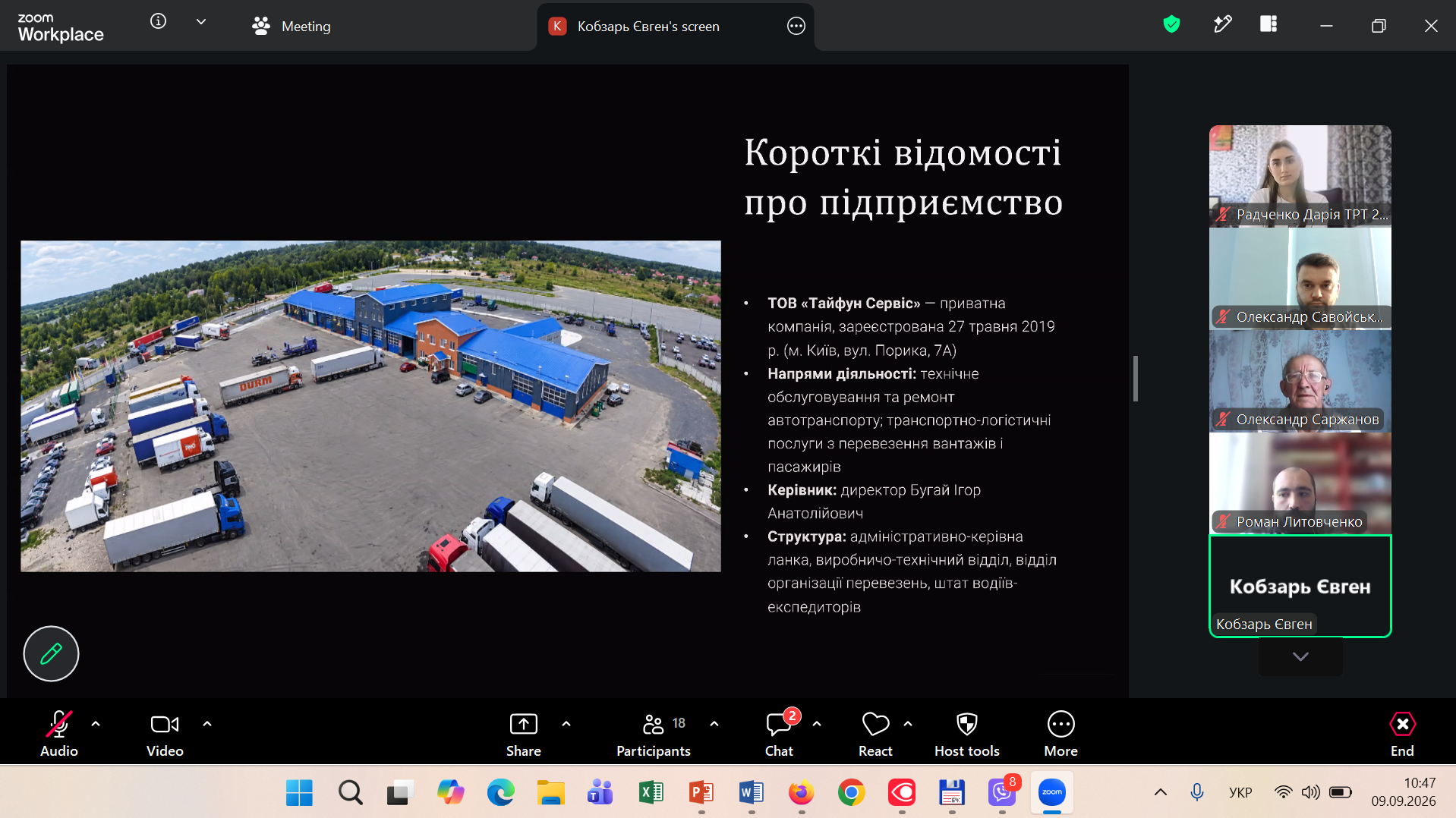Screen dimensions: 1456x818
Task: Expand the Participants options arrow
Action: (714, 724)
